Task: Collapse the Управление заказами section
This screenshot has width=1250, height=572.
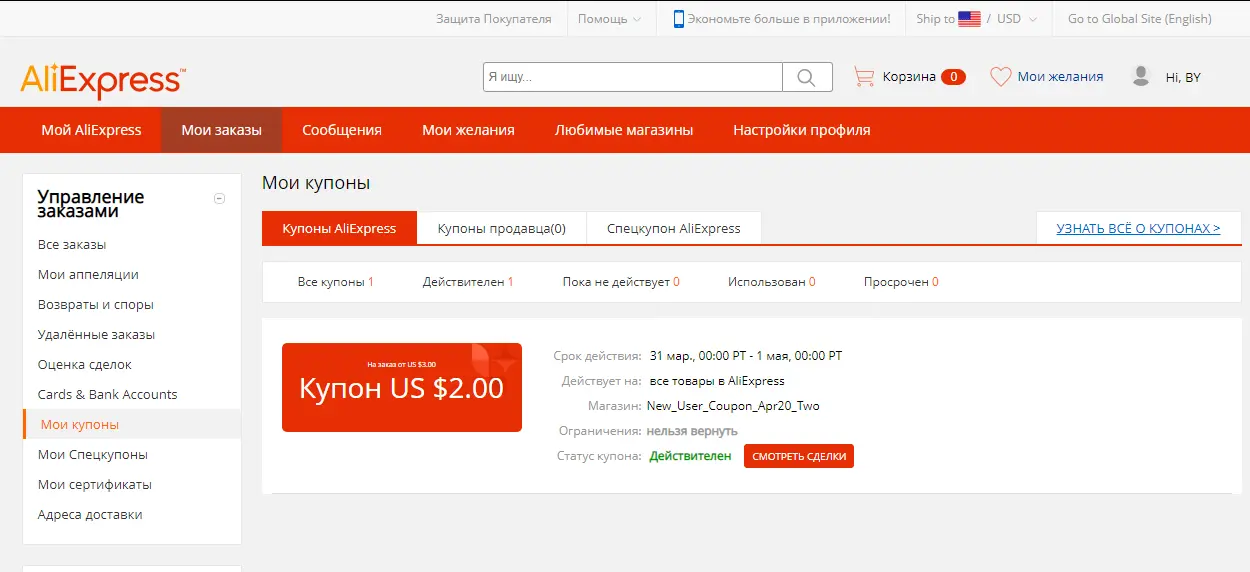Action: tap(220, 198)
